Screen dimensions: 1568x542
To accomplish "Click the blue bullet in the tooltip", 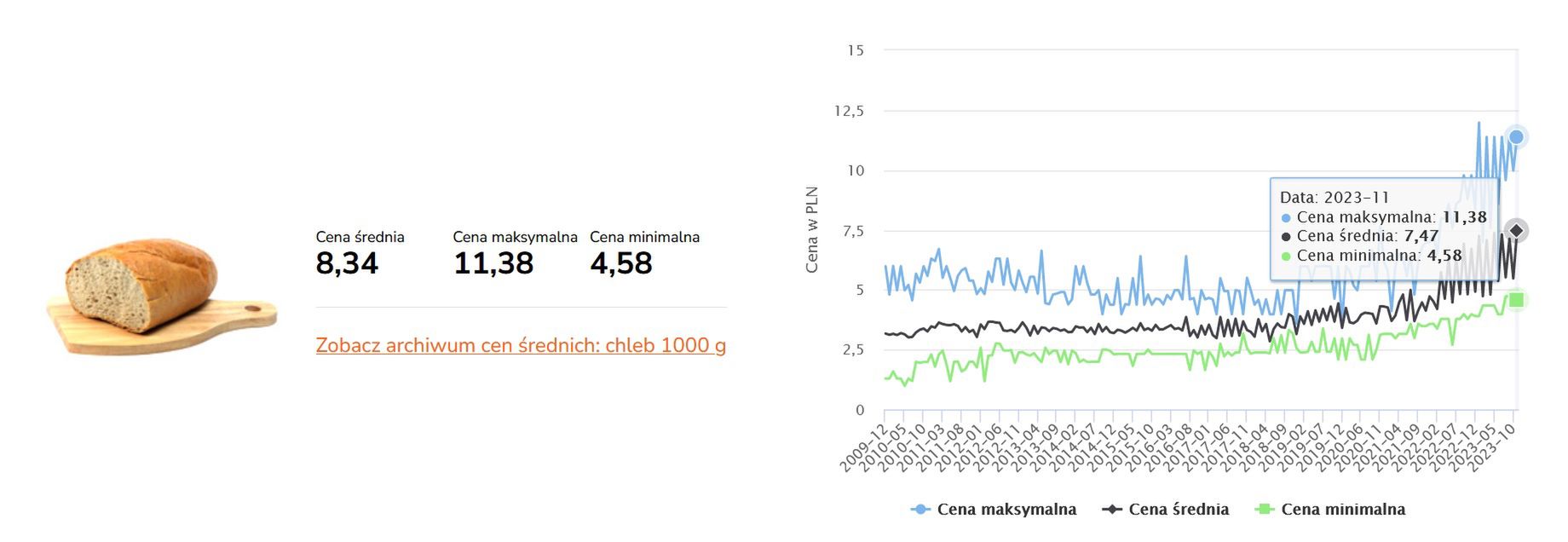I will coord(1286,218).
